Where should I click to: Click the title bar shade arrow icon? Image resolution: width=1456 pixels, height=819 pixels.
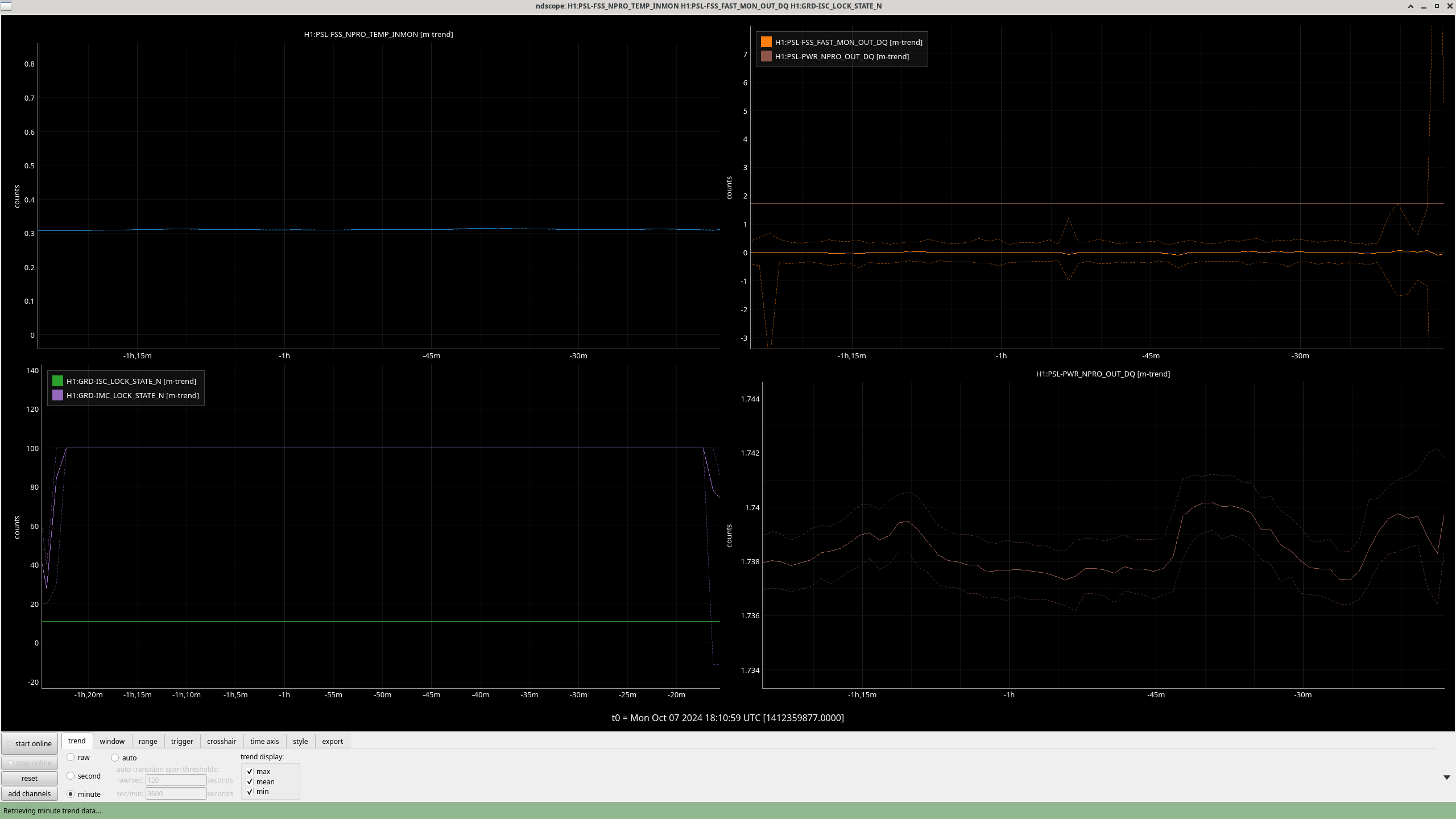pos(1410,6)
